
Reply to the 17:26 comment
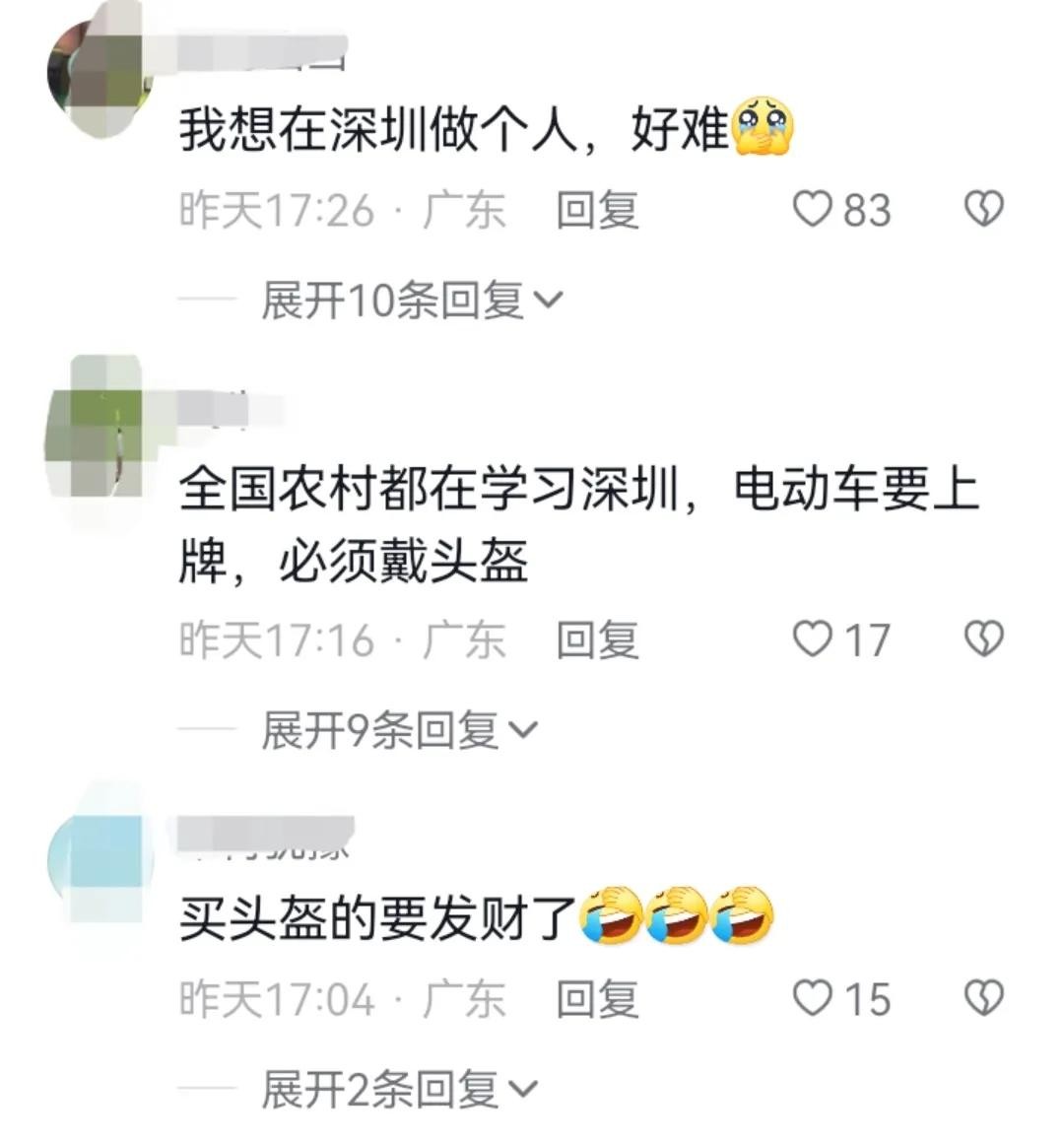click(597, 210)
